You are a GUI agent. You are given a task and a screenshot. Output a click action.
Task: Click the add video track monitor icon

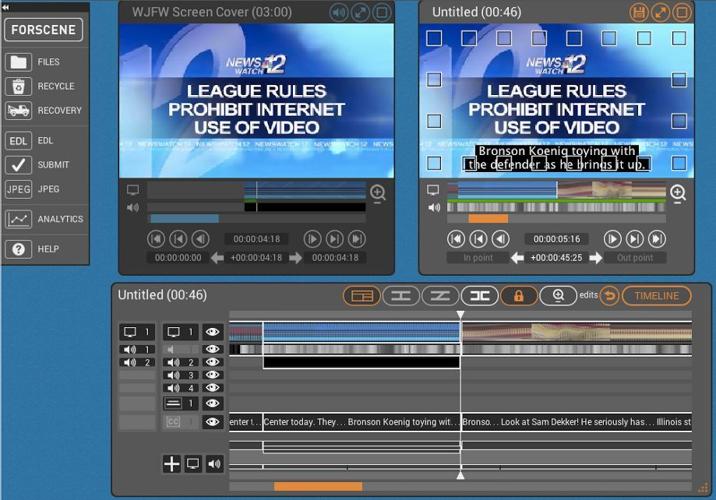(193, 464)
